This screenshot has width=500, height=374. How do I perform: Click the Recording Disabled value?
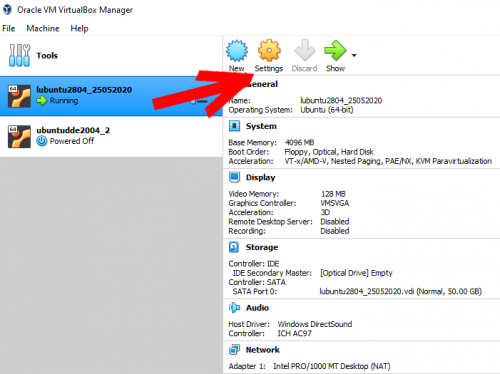(x=335, y=231)
